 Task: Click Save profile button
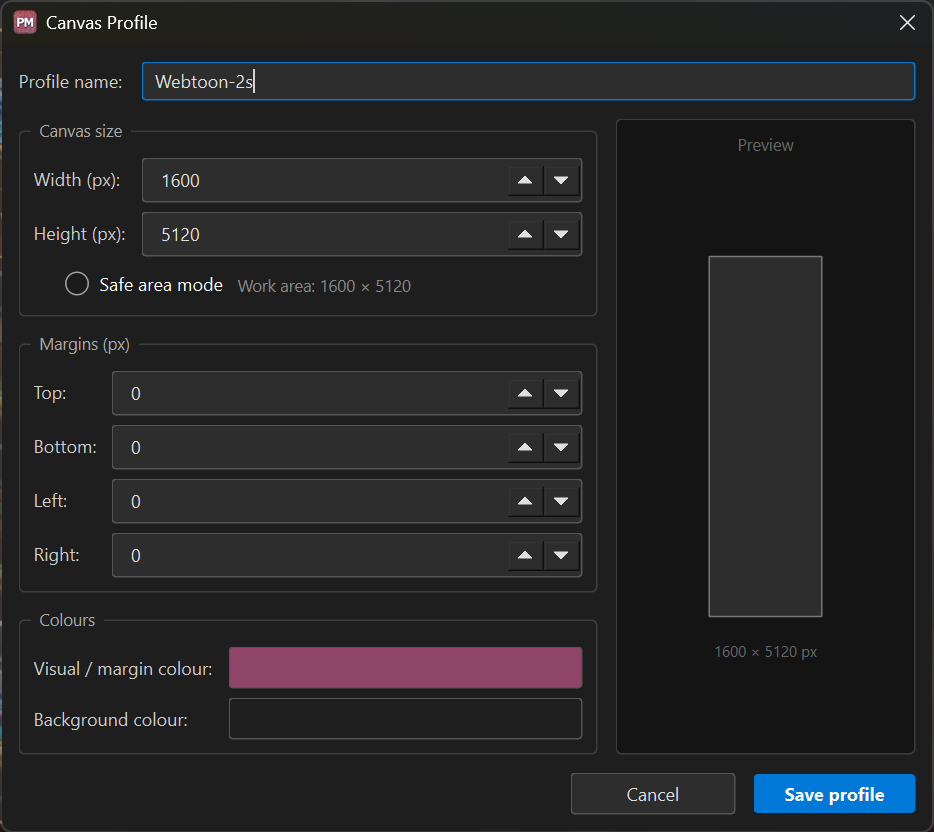[x=835, y=794]
